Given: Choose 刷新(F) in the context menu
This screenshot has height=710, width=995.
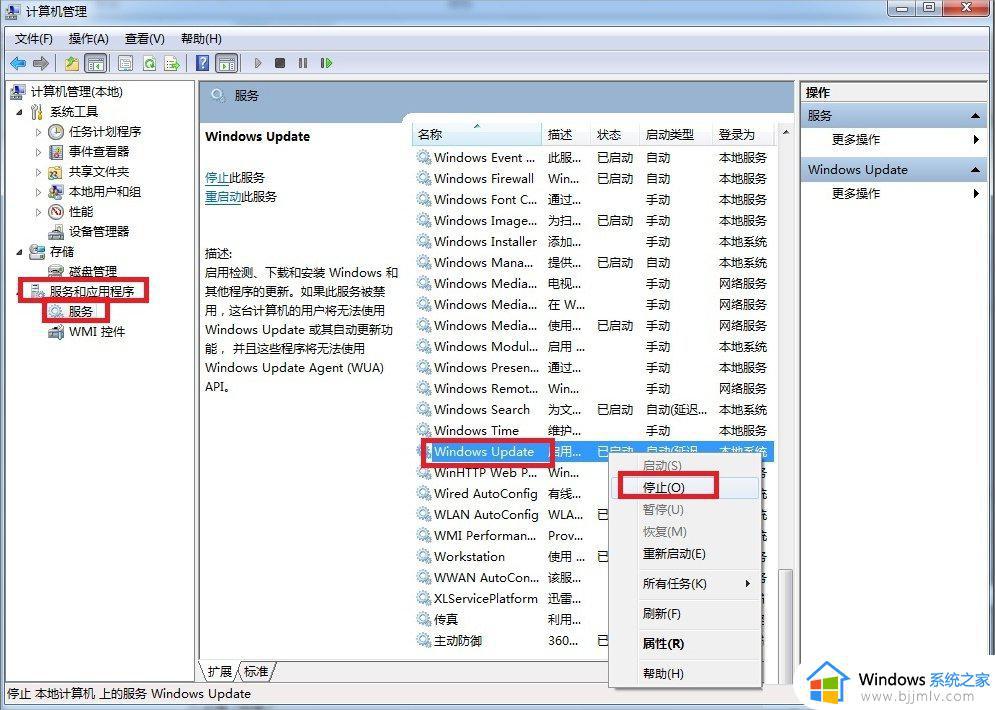Looking at the screenshot, I should [x=685, y=614].
